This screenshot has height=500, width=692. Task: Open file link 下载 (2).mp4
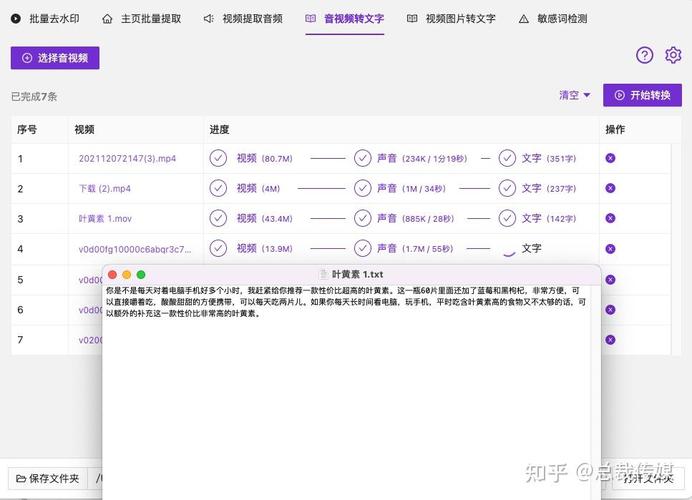pos(105,188)
